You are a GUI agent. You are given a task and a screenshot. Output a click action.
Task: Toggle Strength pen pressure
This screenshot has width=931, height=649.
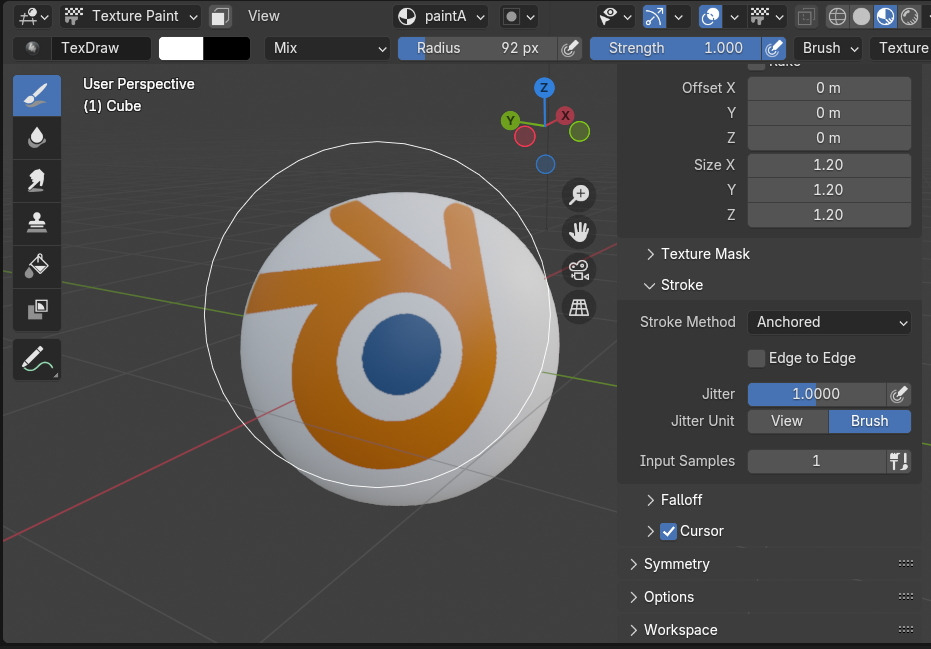[x=773, y=48]
